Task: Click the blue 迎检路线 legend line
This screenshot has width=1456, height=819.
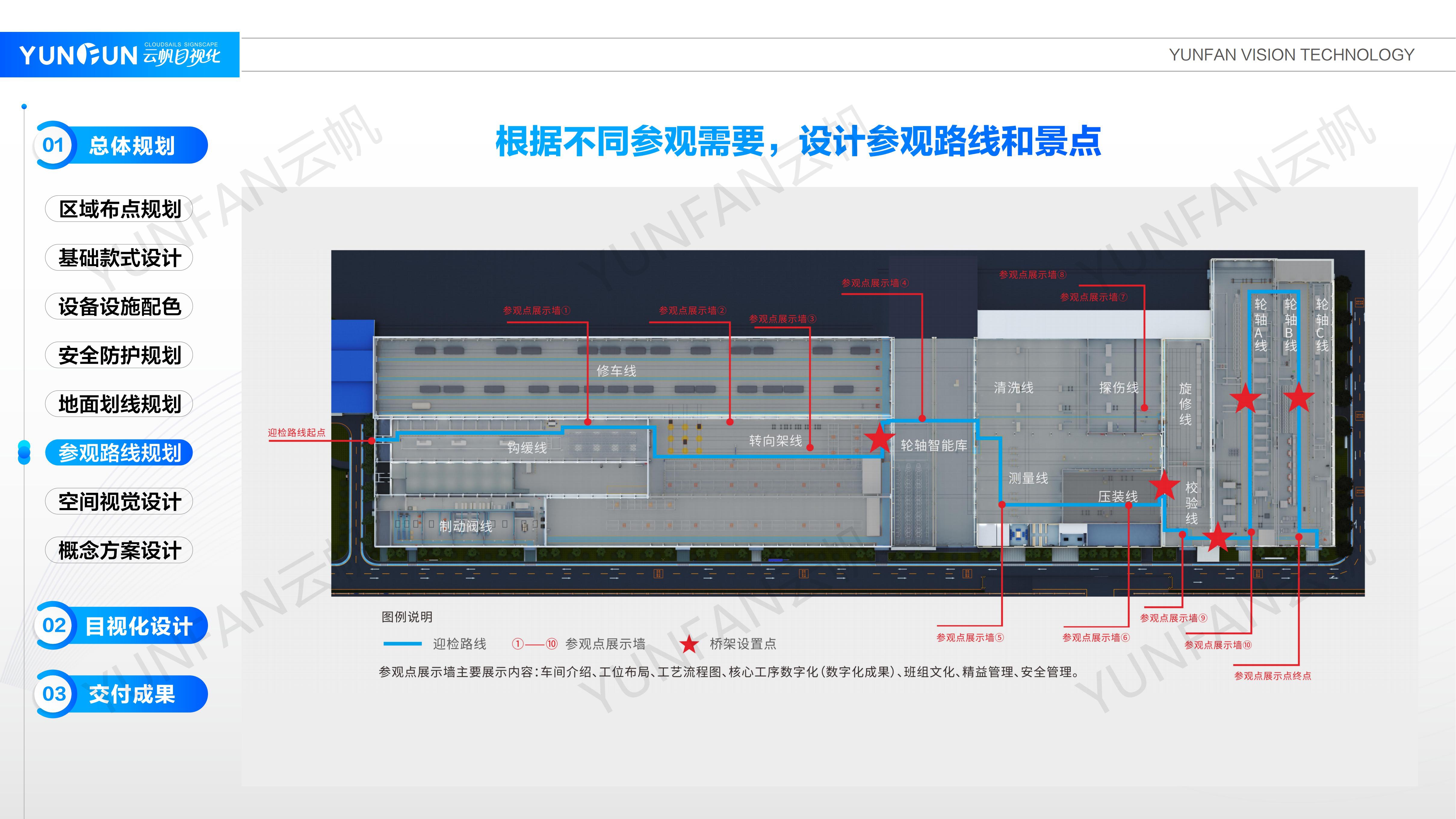Action: (402, 644)
